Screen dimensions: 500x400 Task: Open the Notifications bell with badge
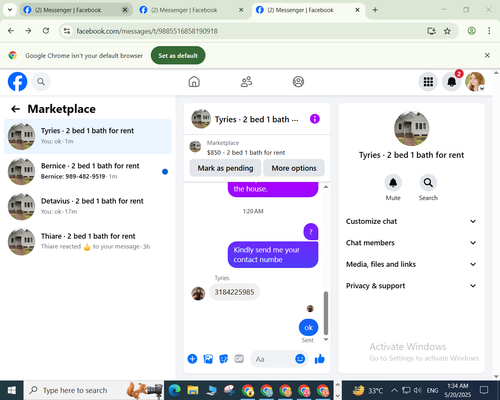pos(452,82)
